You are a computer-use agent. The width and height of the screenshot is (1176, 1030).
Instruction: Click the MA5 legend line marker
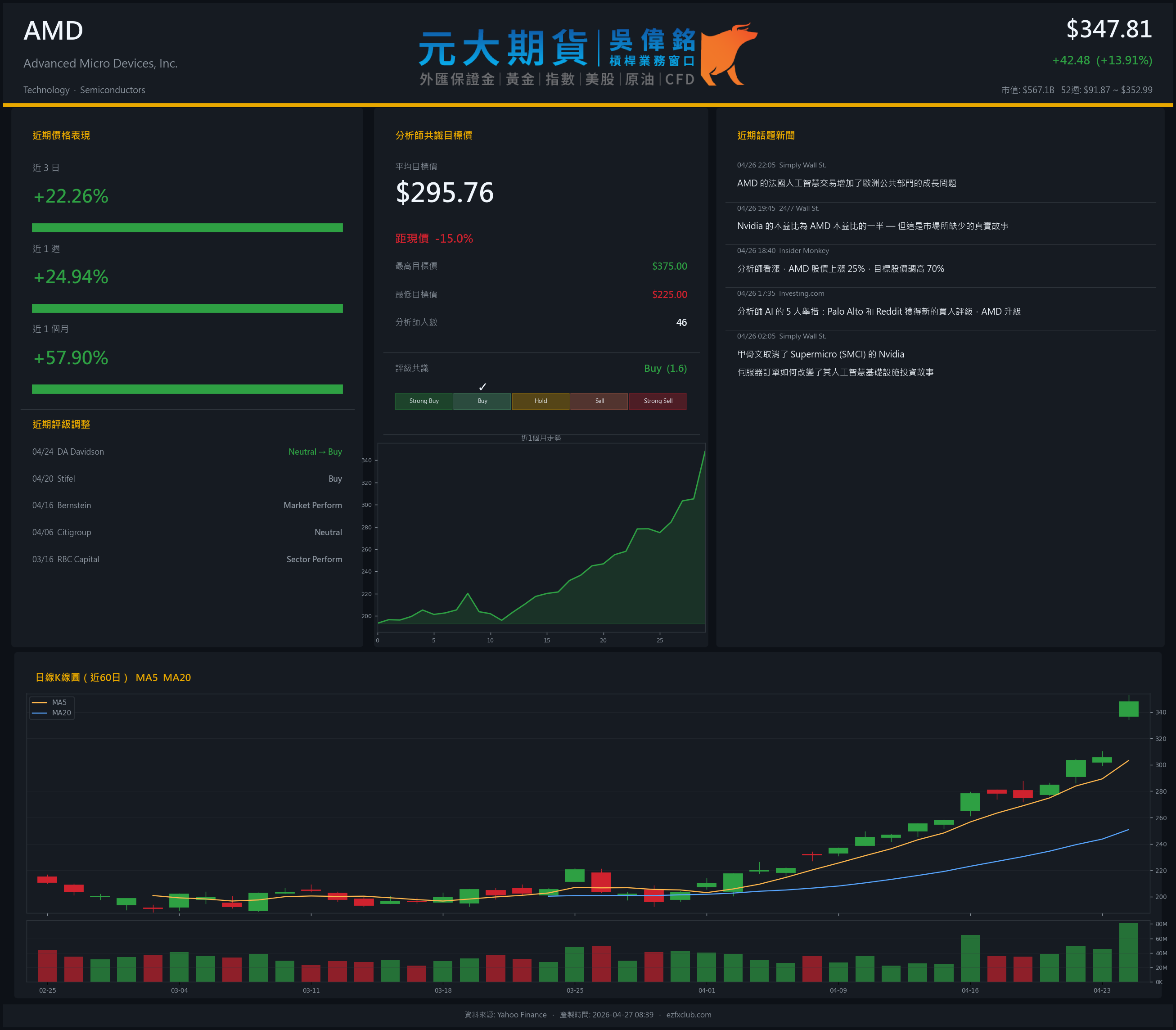[40, 702]
